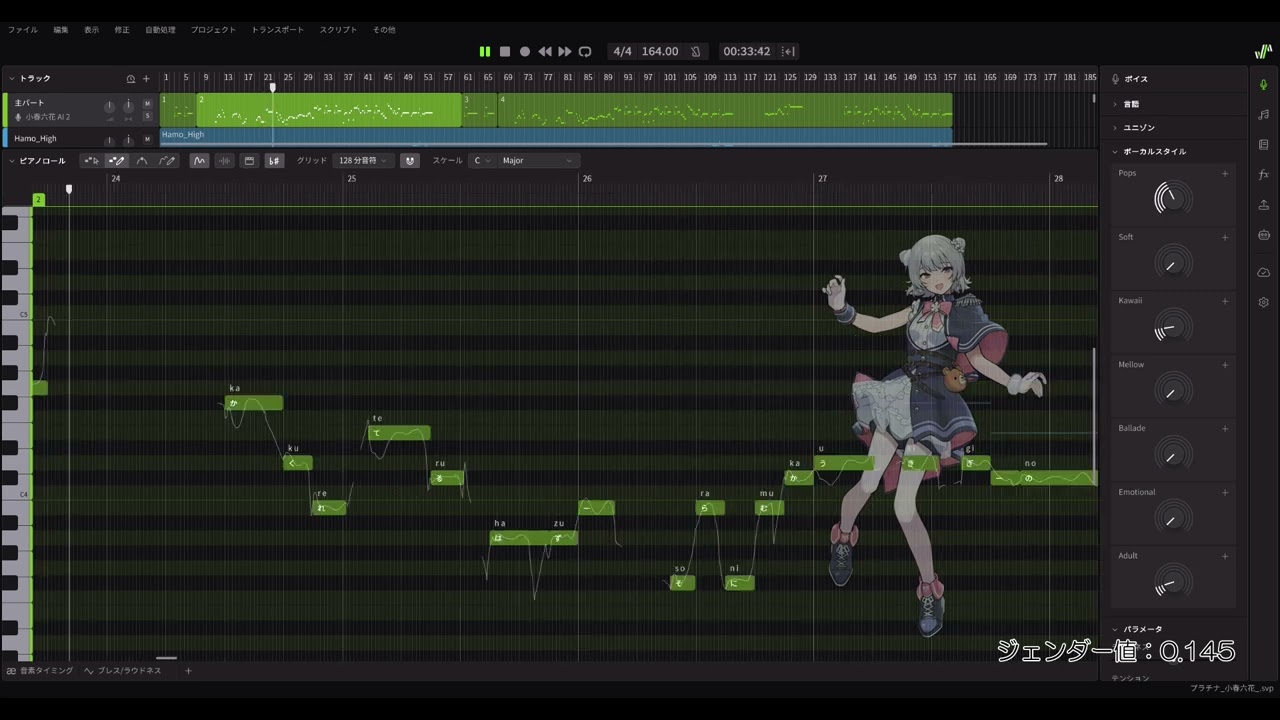This screenshot has width=1280, height=720.
Task: Open the その他 menu
Action: point(384,30)
